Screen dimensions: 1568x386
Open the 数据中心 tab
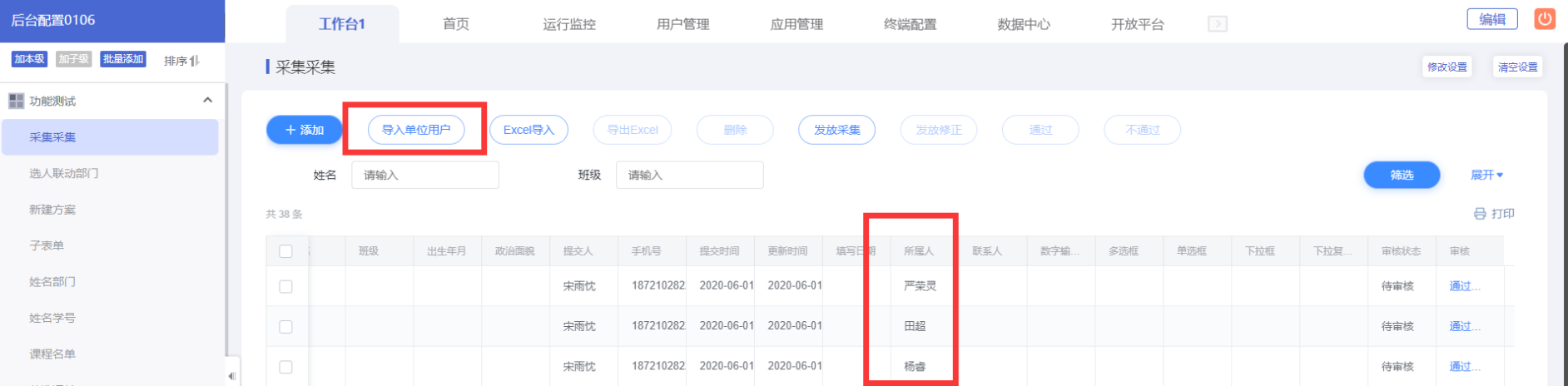tap(1024, 24)
